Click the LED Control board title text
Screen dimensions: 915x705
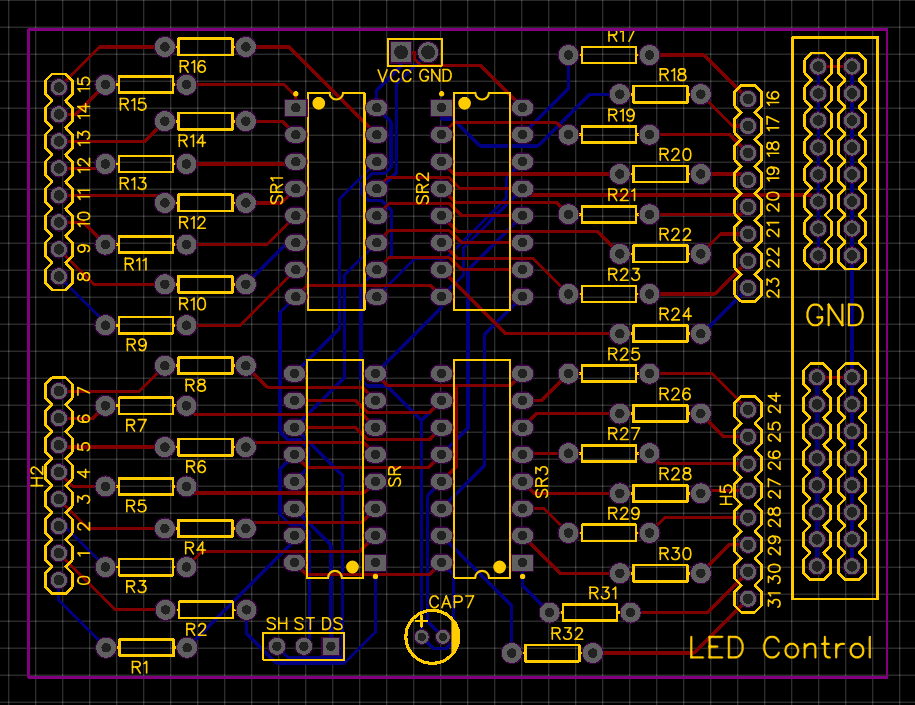781,648
